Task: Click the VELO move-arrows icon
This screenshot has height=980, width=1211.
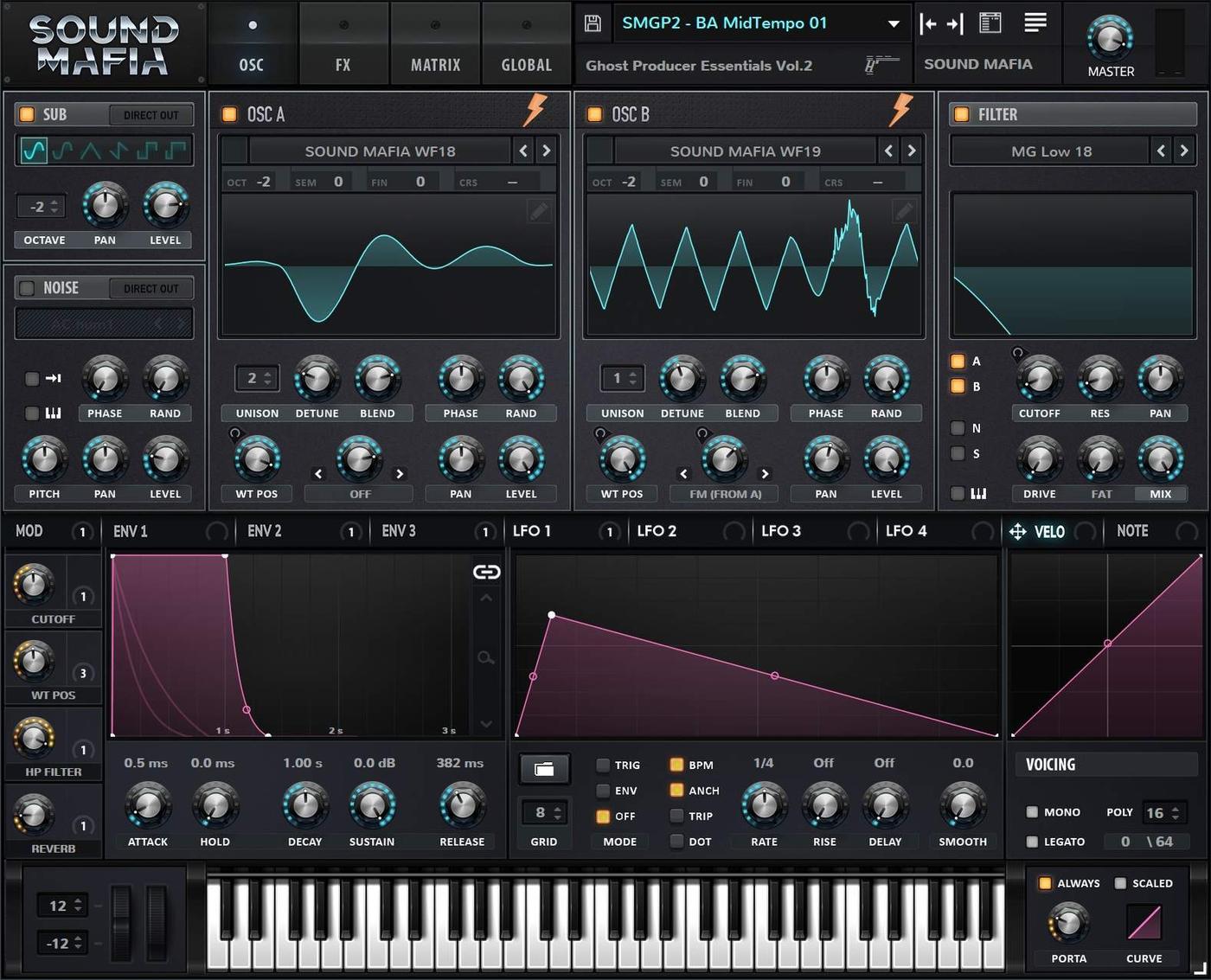Action: 1018,532
